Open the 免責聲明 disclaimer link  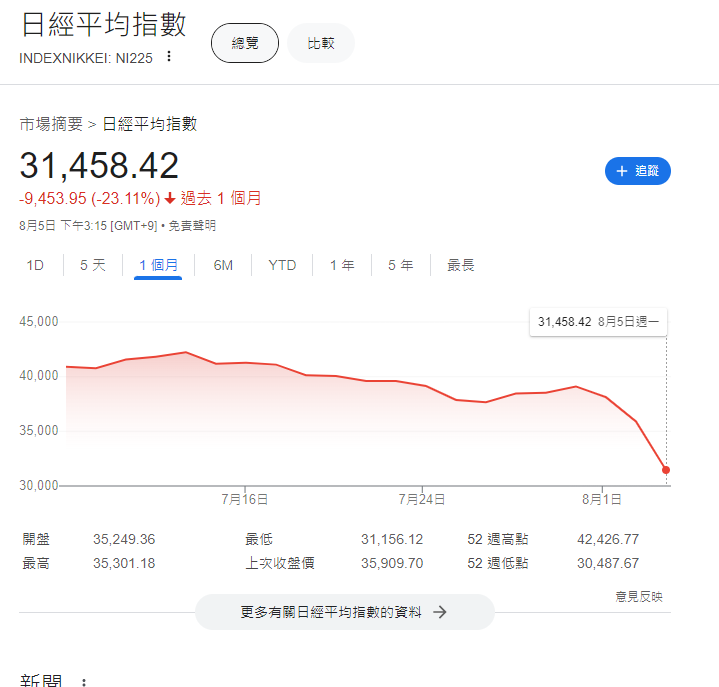pyautogui.click(x=192, y=226)
